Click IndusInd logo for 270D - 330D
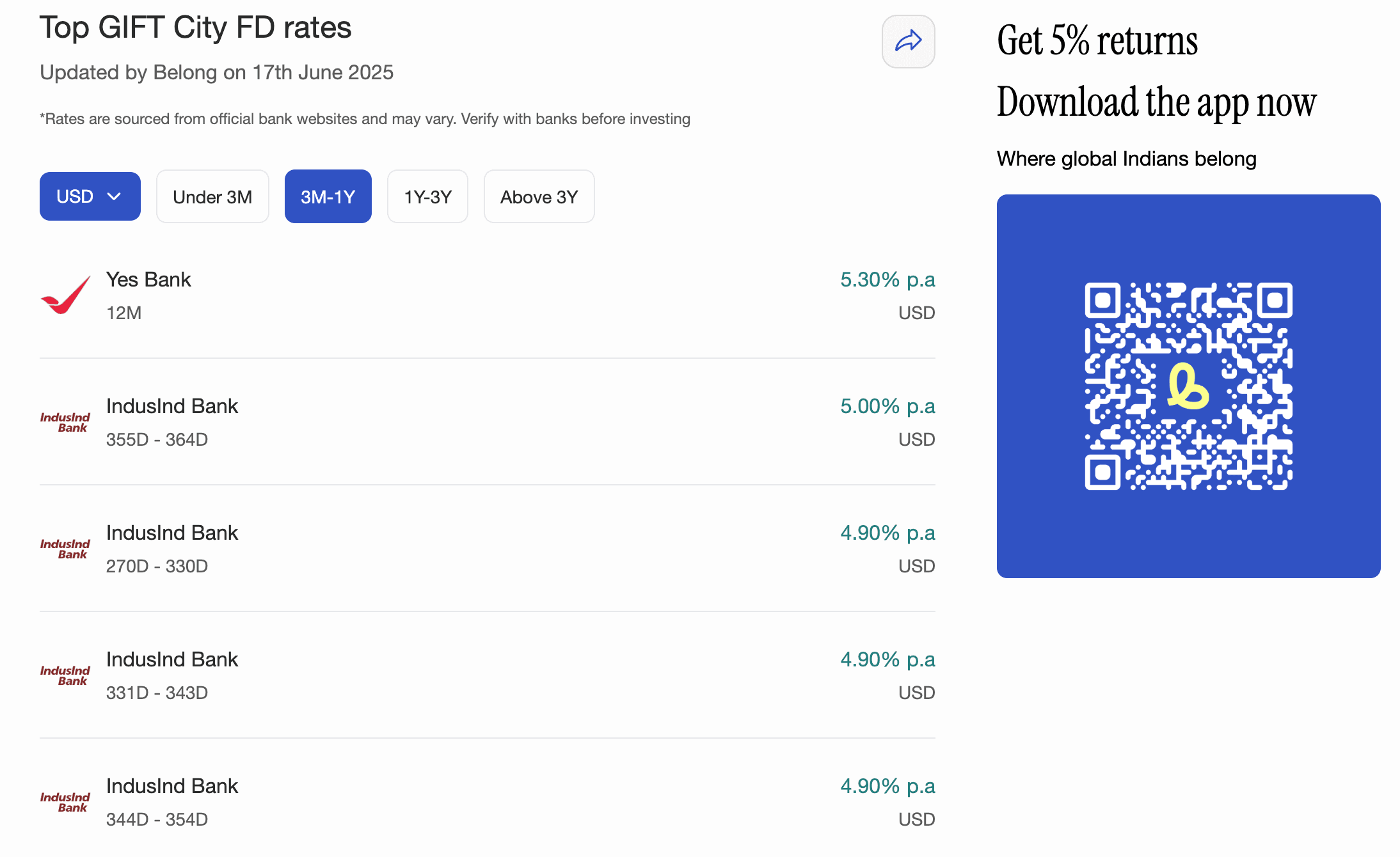Image resolution: width=1400 pixels, height=857 pixels. pyautogui.click(x=65, y=549)
